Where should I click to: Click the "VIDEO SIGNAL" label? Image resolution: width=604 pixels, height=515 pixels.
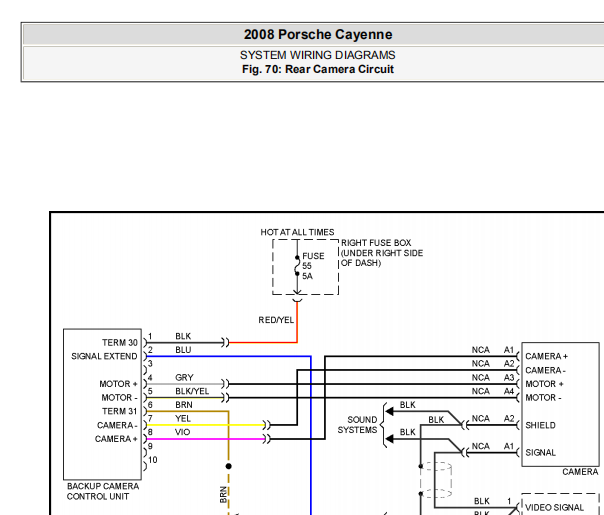[554, 508]
